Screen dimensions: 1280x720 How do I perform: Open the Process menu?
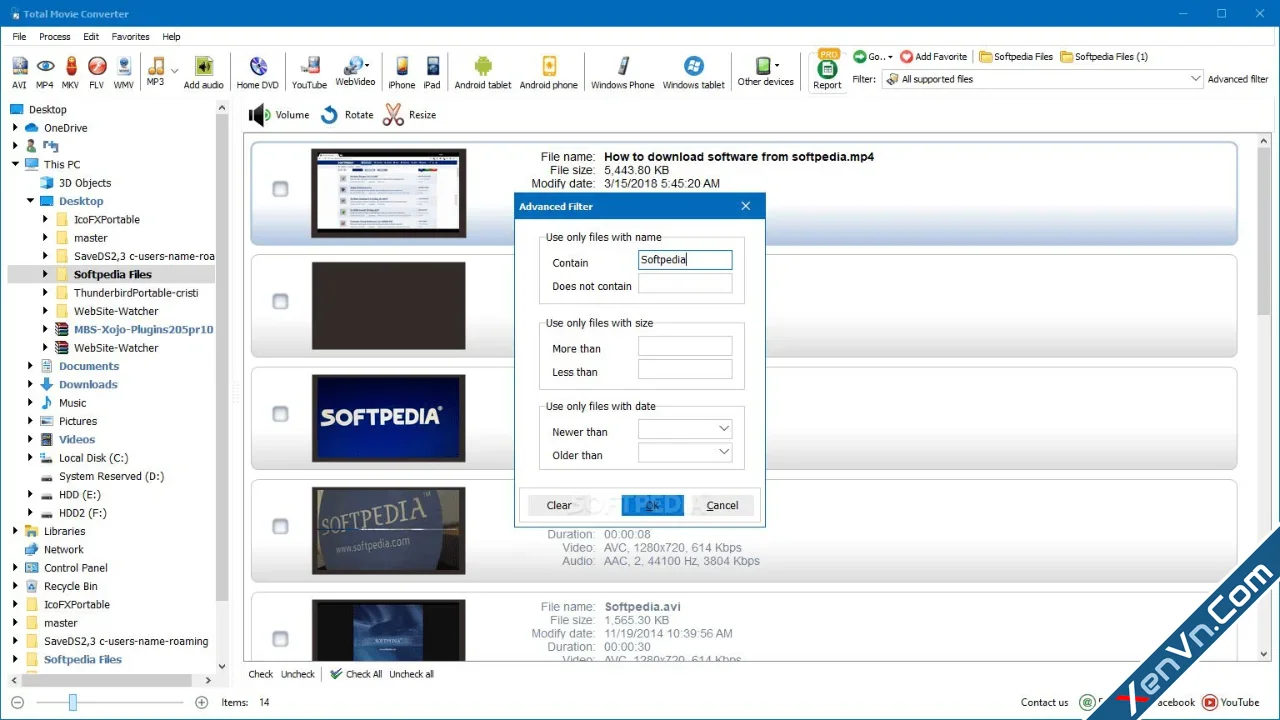55,37
